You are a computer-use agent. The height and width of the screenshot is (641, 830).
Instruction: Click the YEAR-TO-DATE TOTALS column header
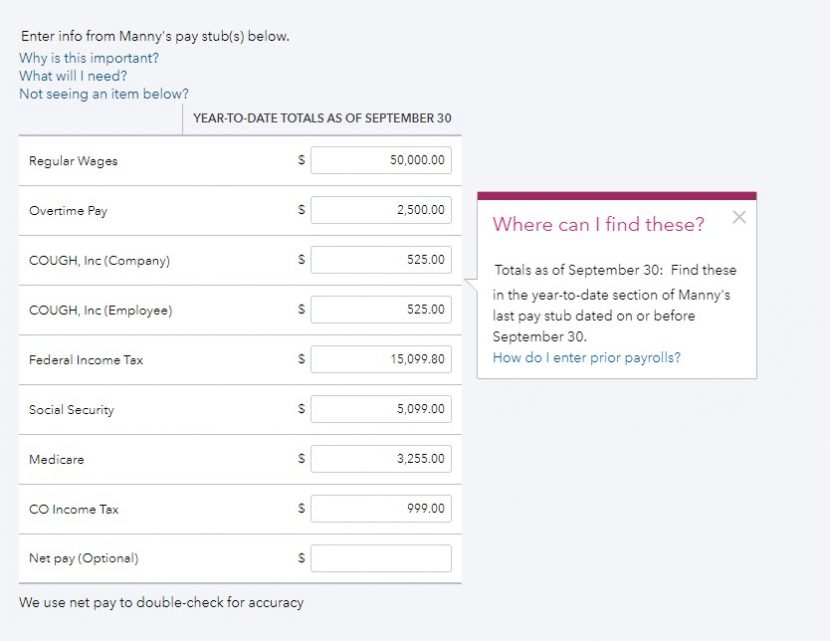(x=322, y=118)
